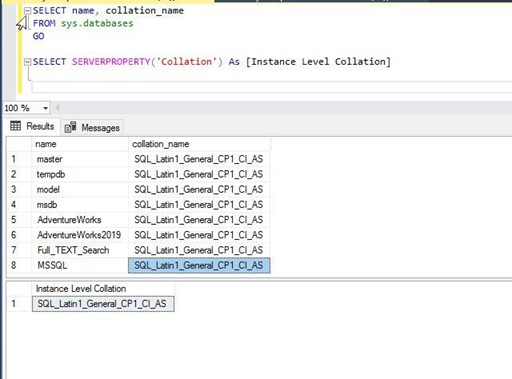Click the collation cell for AdventureWorks row

pos(199,220)
